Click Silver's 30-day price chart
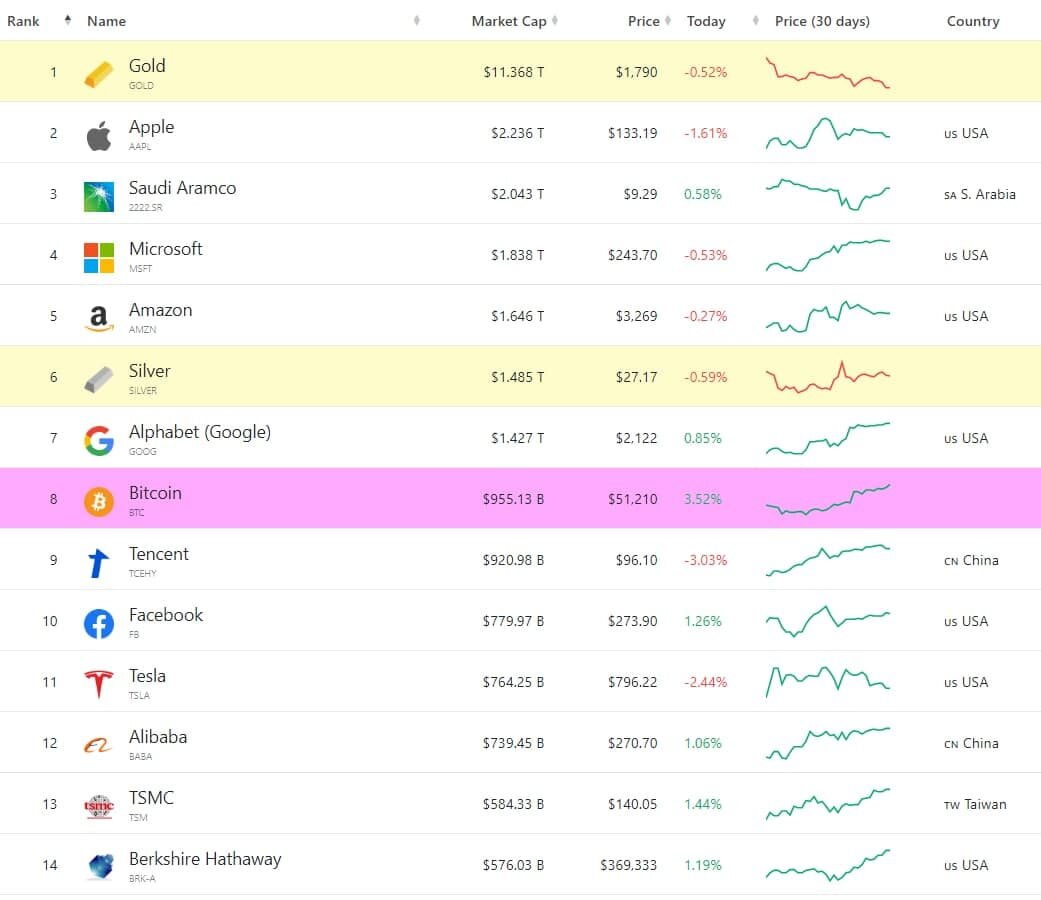The width and height of the screenshot is (1041, 900). [827, 377]
